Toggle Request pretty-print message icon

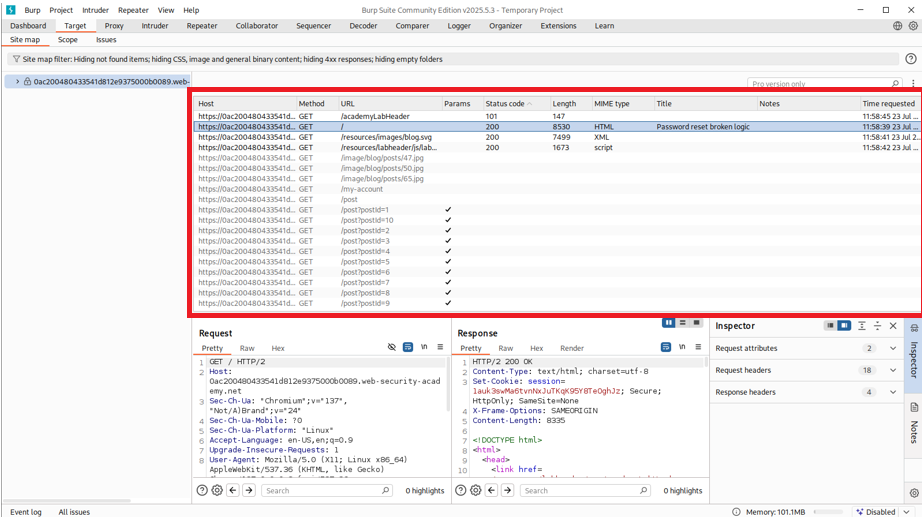click(x=407, y=347)
